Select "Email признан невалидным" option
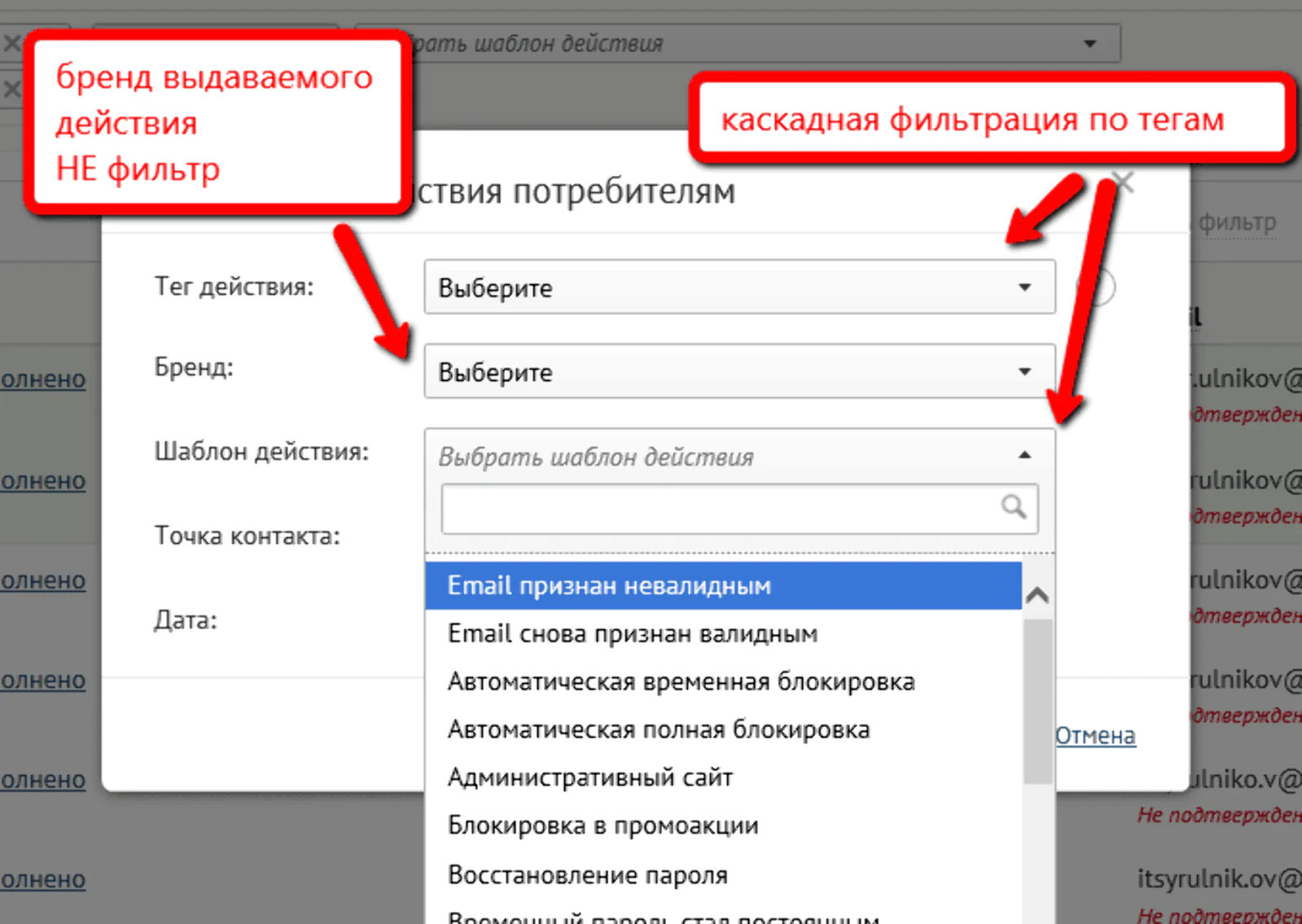 (608, 586)
